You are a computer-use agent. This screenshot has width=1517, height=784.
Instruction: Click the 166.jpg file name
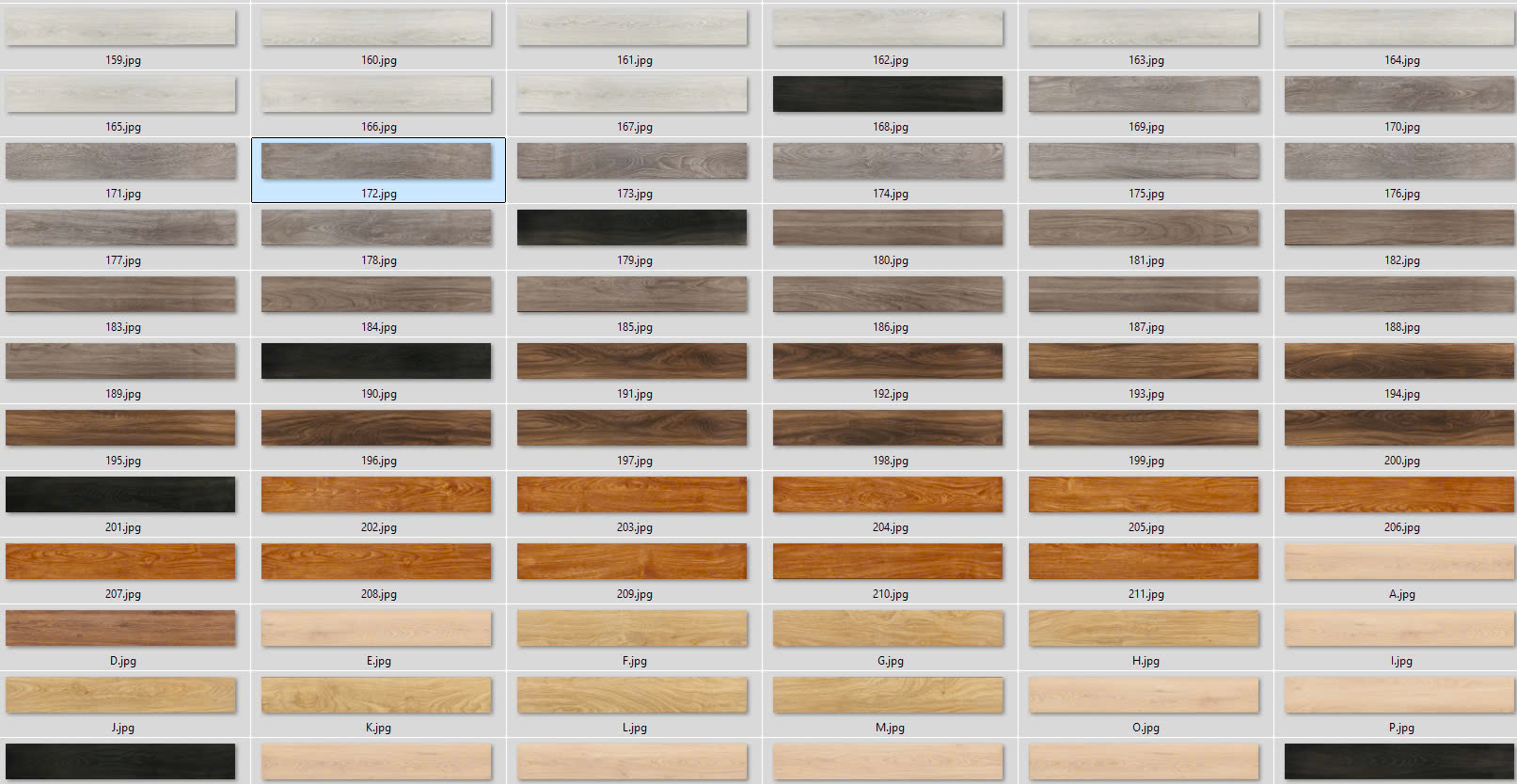379,127
